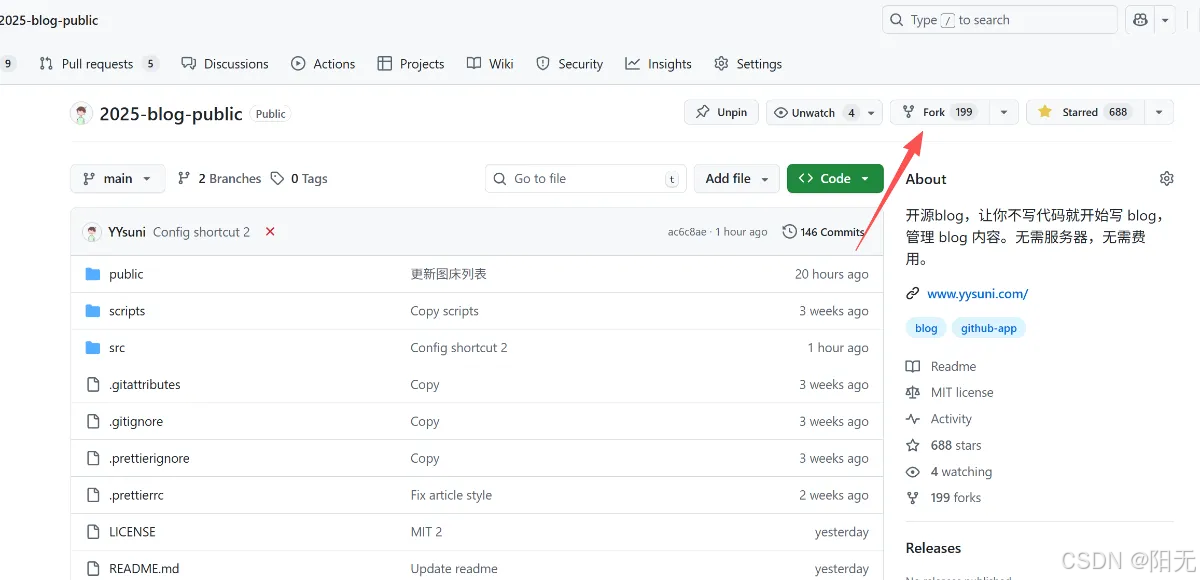Jump to Readme from About sidebar
The height and width of the screenshot is (580, 1200).
coord(941,367)
